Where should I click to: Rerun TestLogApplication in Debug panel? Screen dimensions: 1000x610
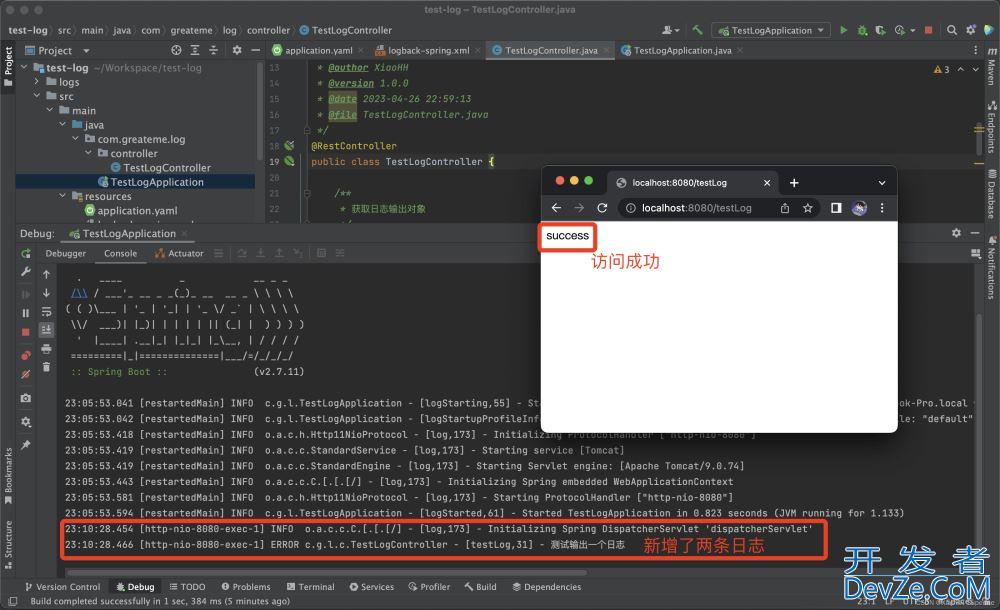[x=26, y=253]
